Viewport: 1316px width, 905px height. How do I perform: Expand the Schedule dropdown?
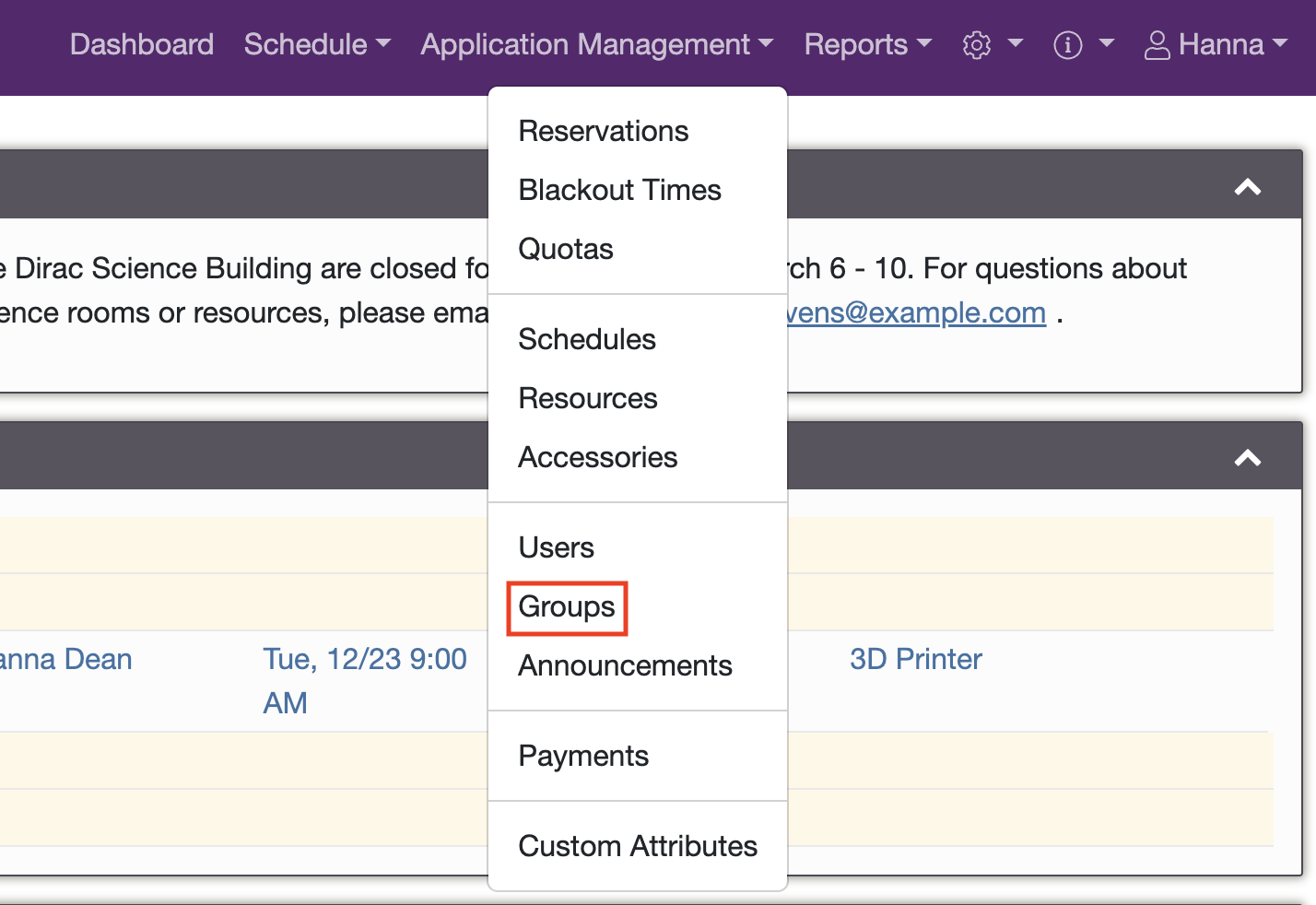click(x=317, y=44)
